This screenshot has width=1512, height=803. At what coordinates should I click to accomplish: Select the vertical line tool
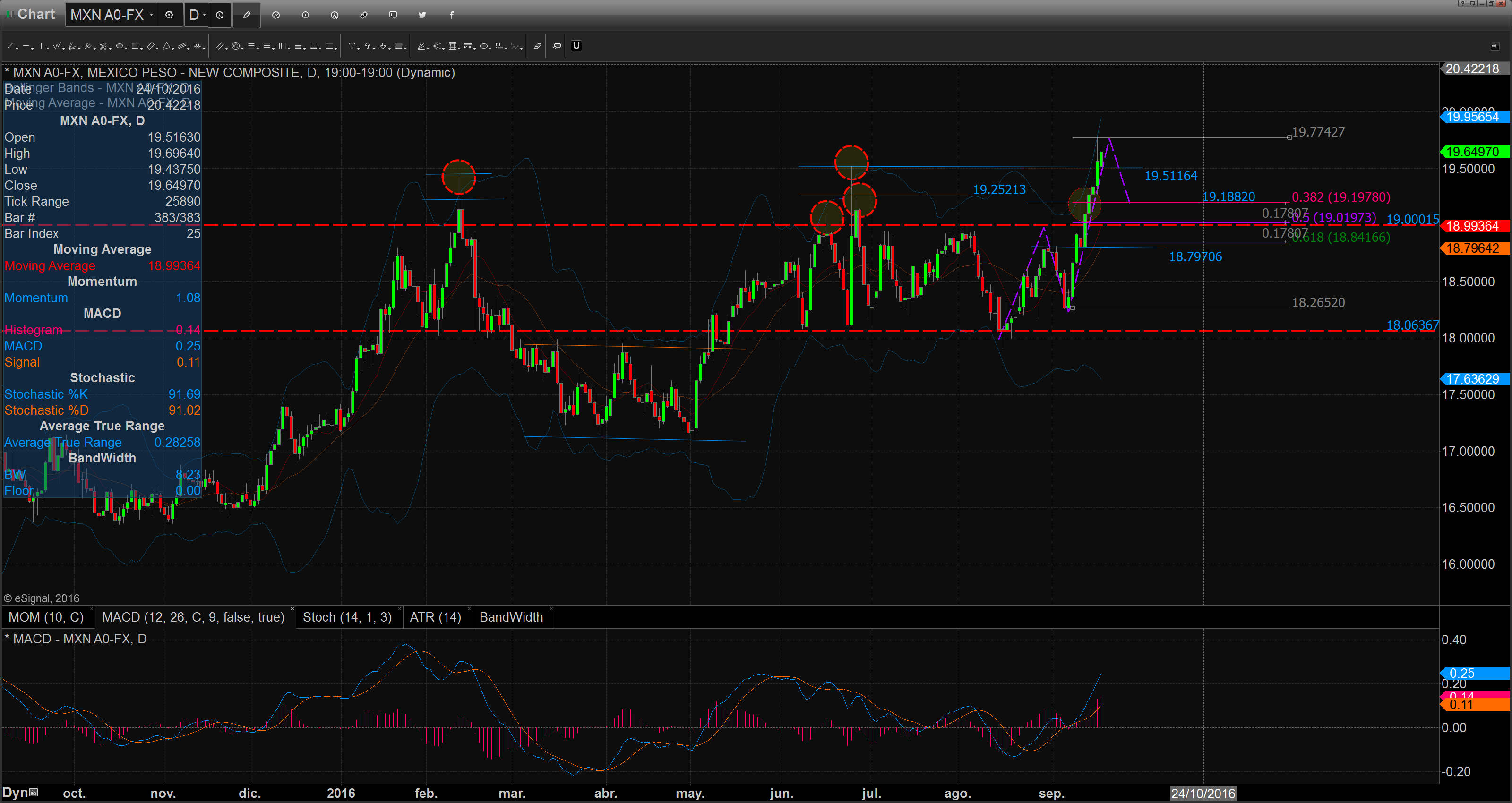pyautogui.click(x=41, y=46)
